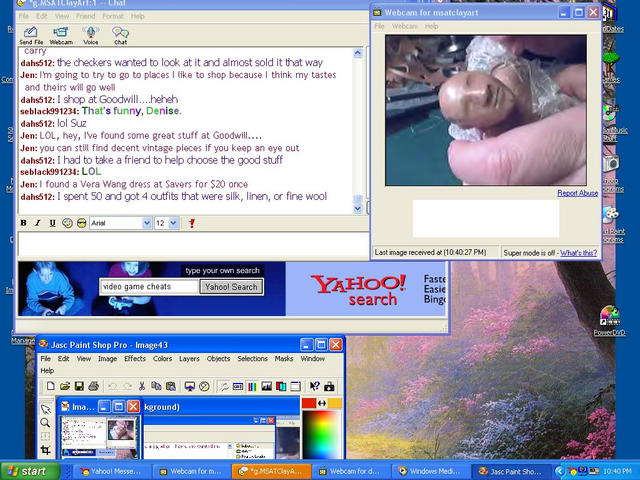
Task: Open the Colors menu in Paint Shop Pro
Action: [x=162, y=358]
